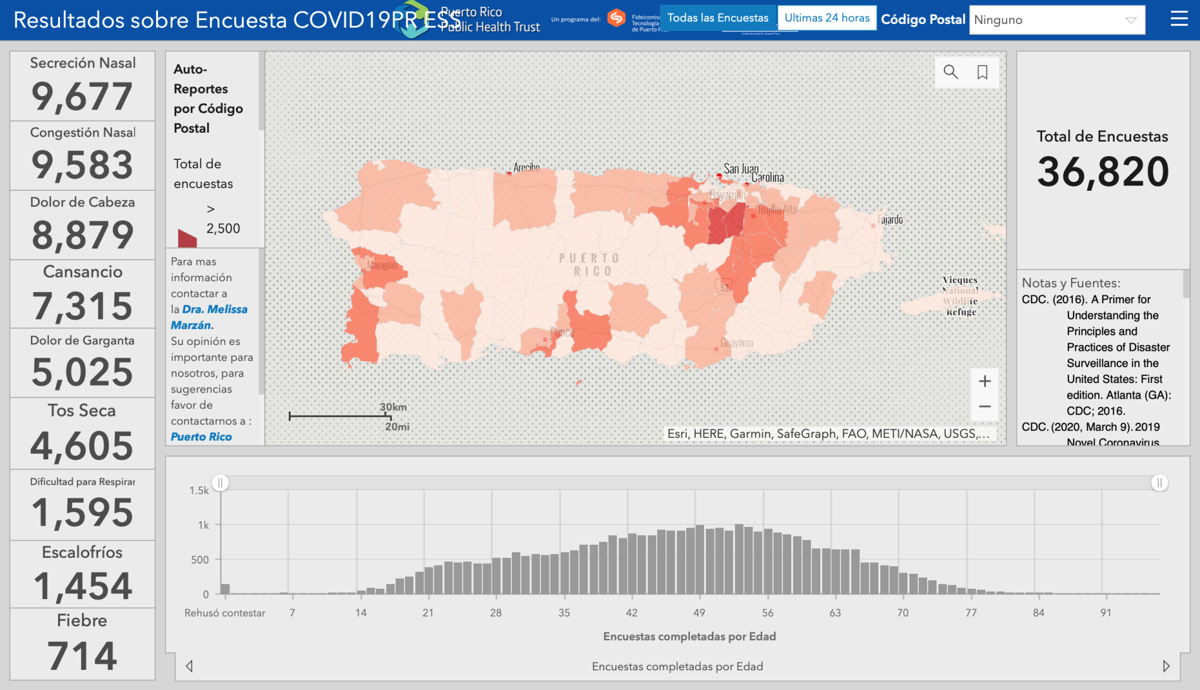The image size is (1200, 690).
Task: Zoom out on the map with minus
Action: click(x=984, y=407)
